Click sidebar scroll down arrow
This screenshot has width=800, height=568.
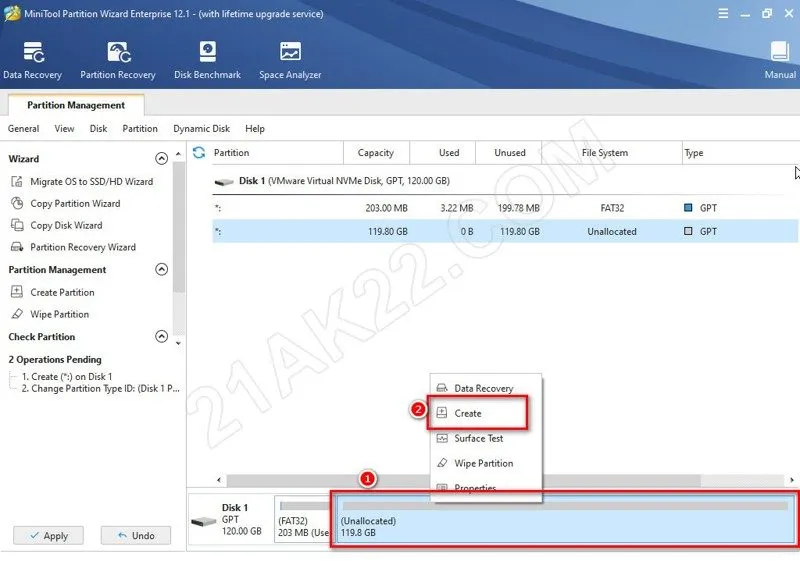point(178,343)
